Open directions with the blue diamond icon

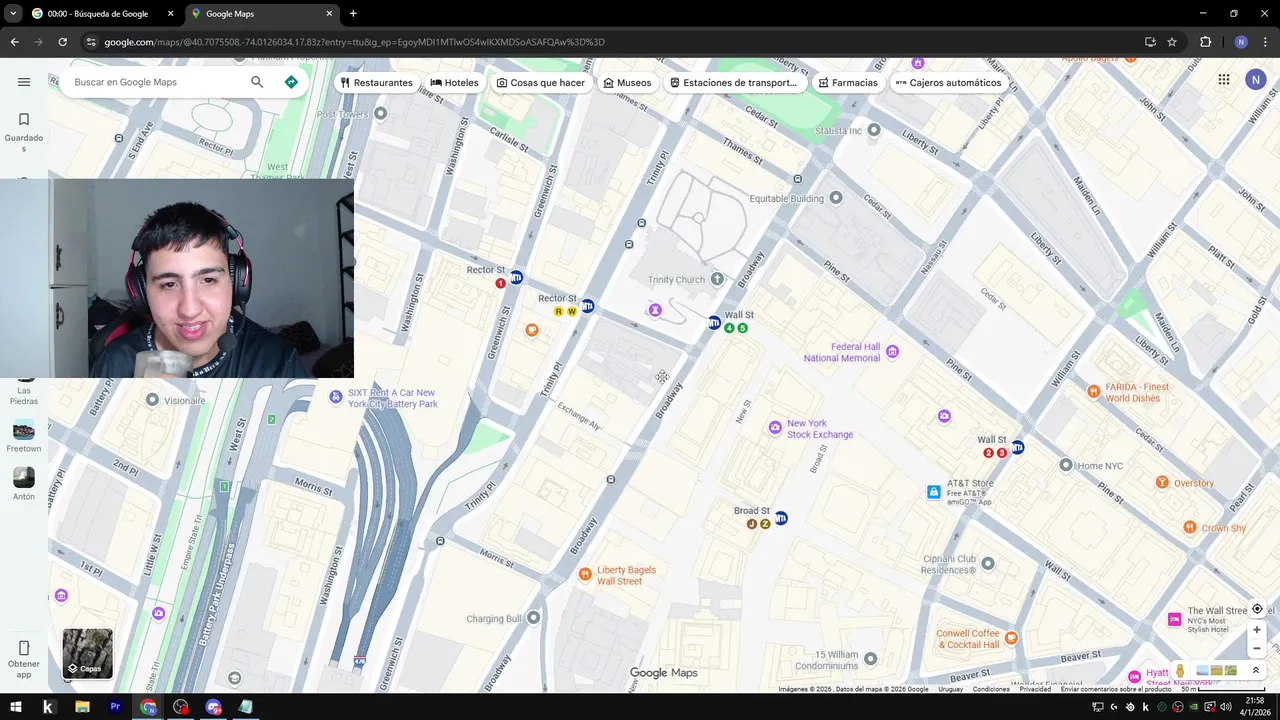point(291,82)
